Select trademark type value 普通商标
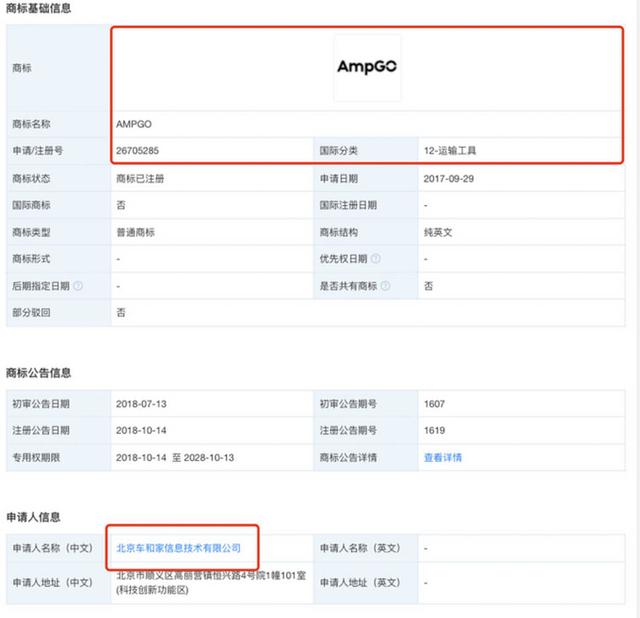640x618 pixels. click(136, 232)
